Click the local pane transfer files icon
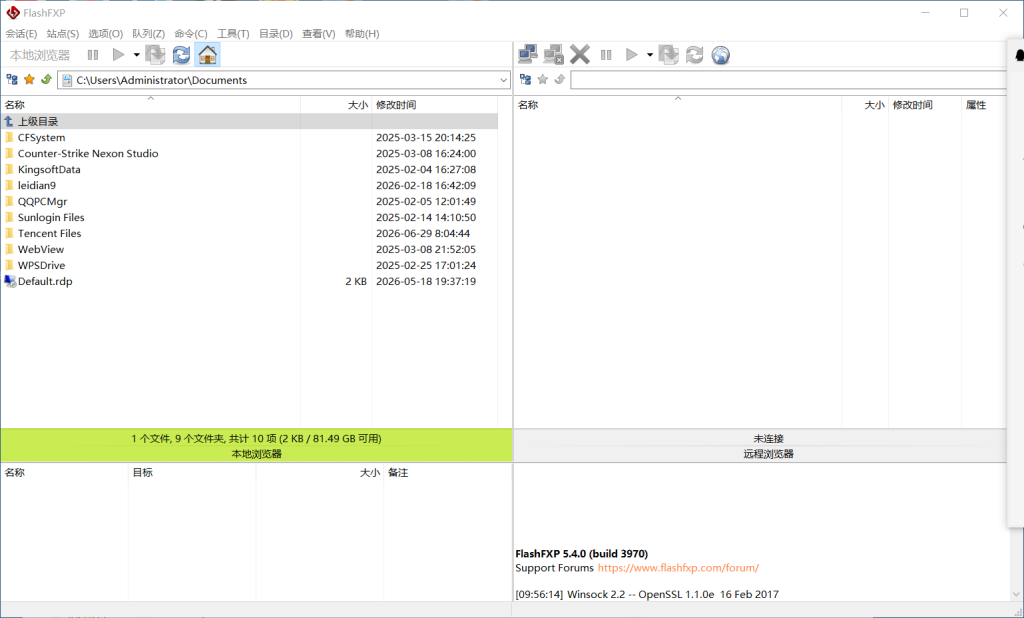Image resolution: width=1024 pixels, height=618 pixels. (155, 55)
